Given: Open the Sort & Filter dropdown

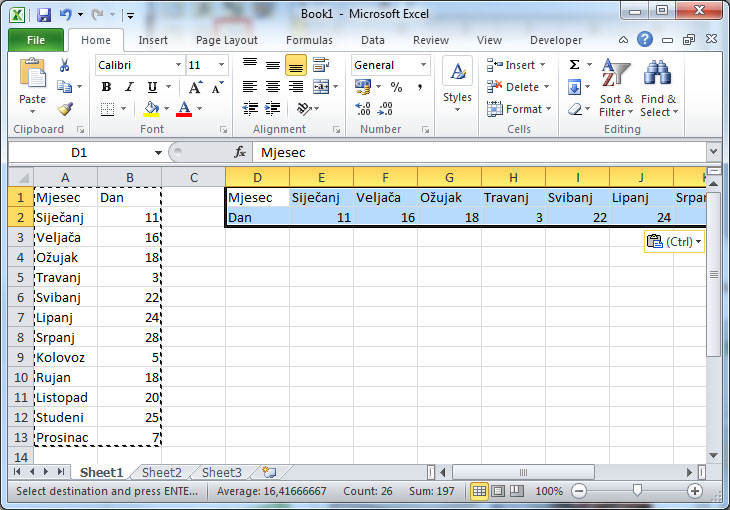Looking at the screenshot, I should (x=615, y=88).
